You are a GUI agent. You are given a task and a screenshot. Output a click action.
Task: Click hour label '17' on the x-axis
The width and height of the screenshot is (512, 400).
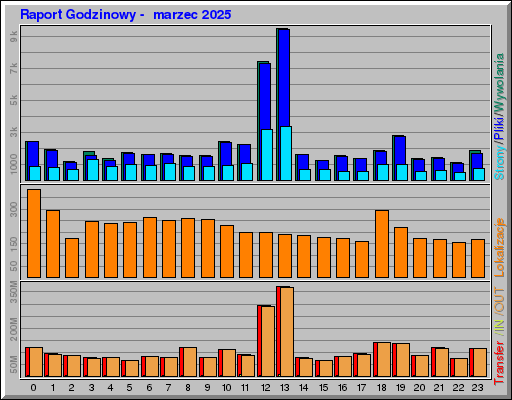pyautogui.click(x=361, y=388)
